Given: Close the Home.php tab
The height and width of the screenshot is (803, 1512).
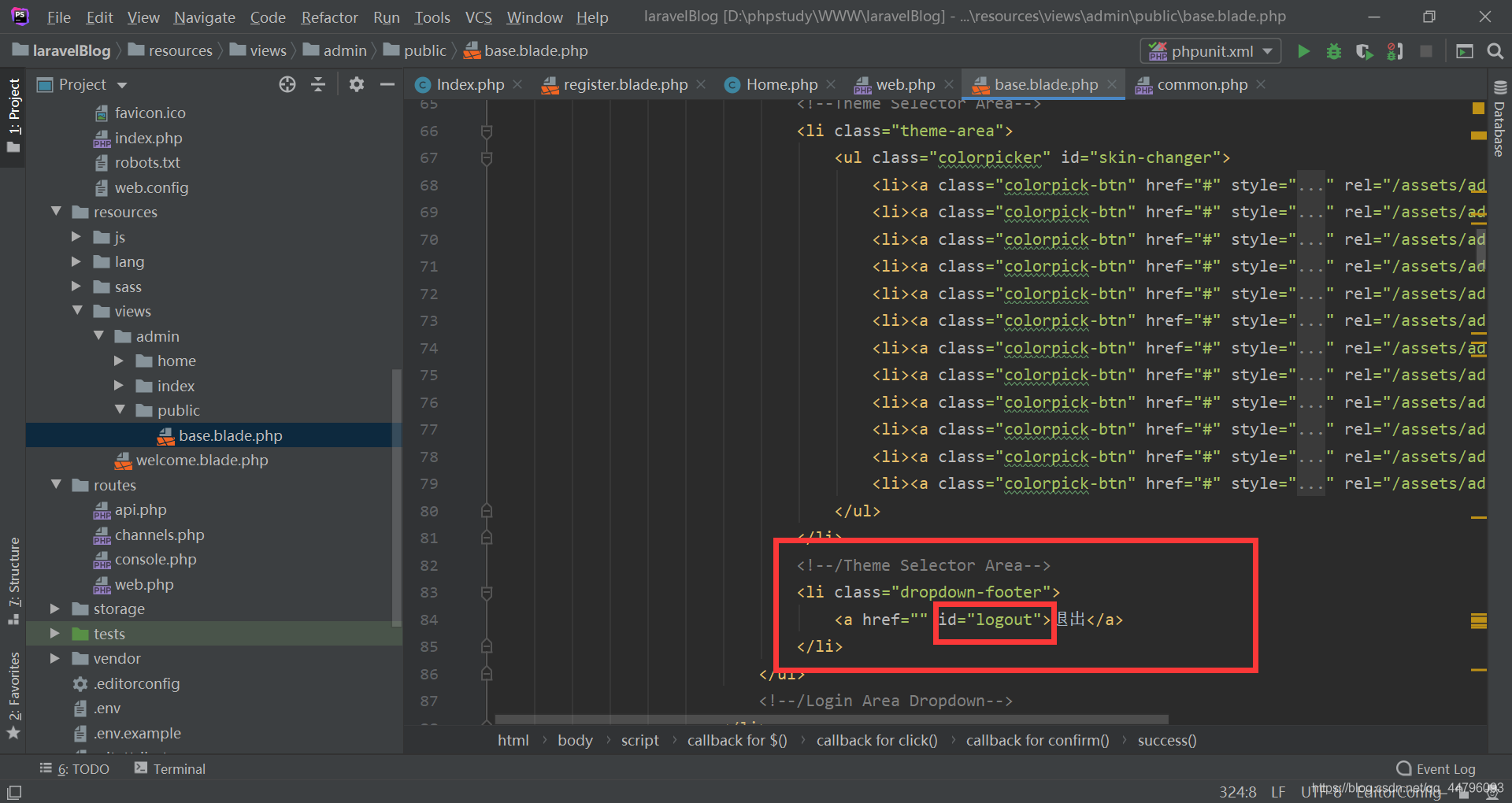Looking at the screenshot, I should tap(831, 84).
